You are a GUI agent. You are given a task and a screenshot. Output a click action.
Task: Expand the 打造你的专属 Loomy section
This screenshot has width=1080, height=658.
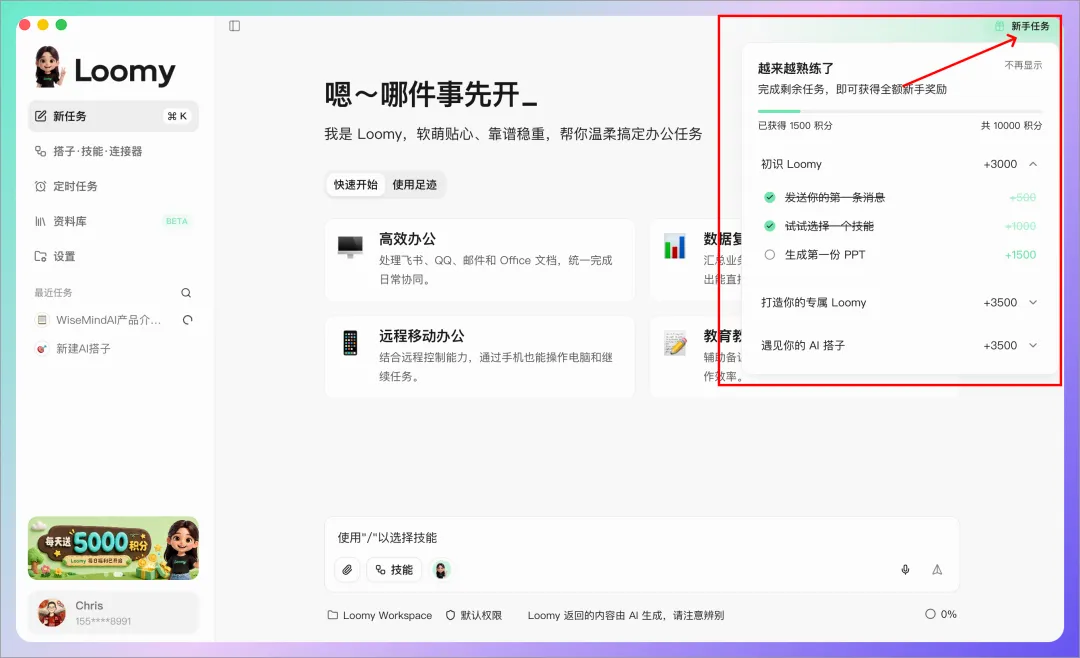(x=1033, y=302)
